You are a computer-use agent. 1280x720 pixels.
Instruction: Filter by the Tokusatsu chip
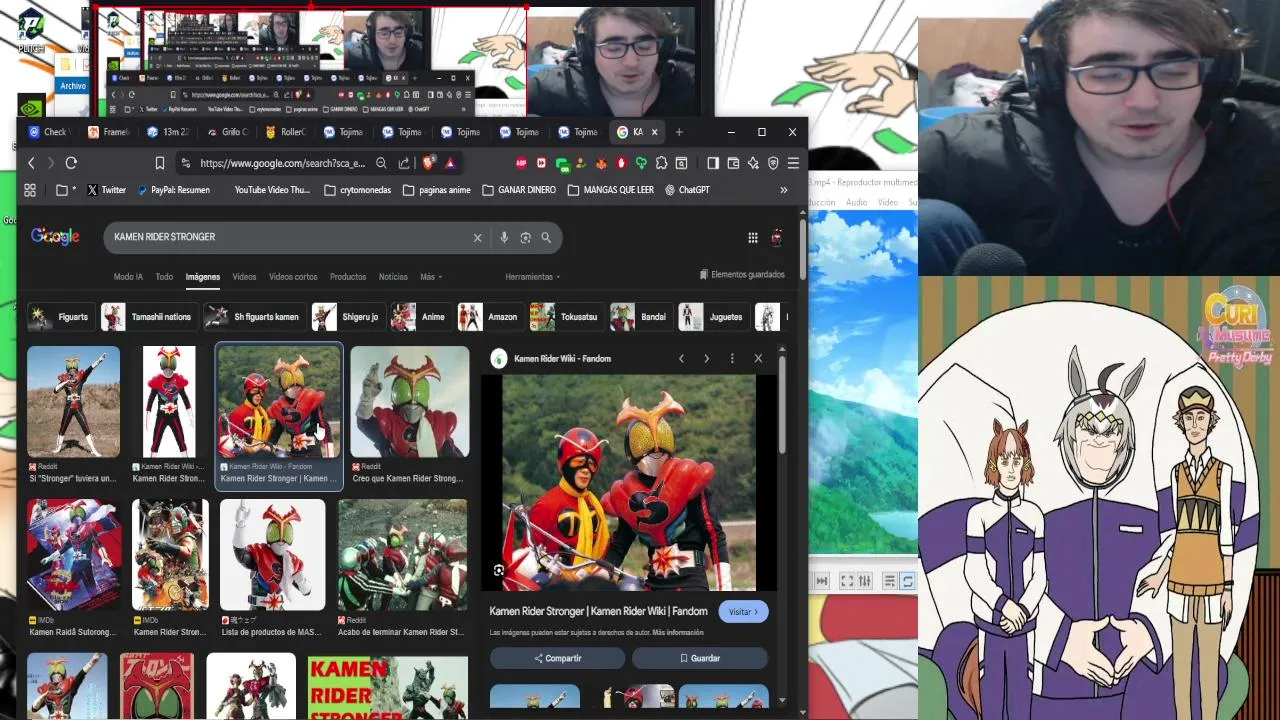click(x=565, y=317)
